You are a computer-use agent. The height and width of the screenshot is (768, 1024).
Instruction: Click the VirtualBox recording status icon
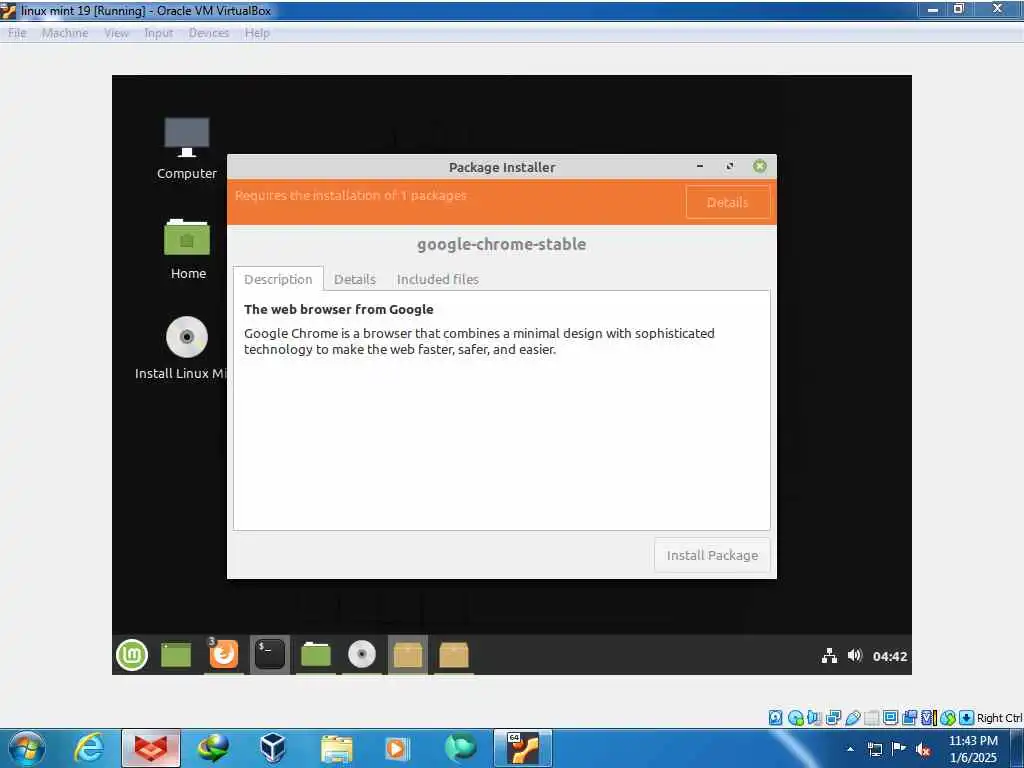click(x=909, y=718)
